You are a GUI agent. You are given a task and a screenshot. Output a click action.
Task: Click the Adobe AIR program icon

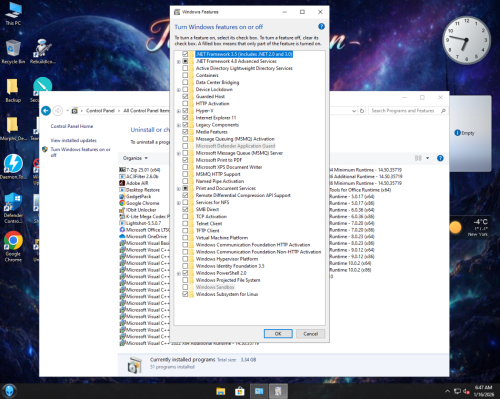122,183
